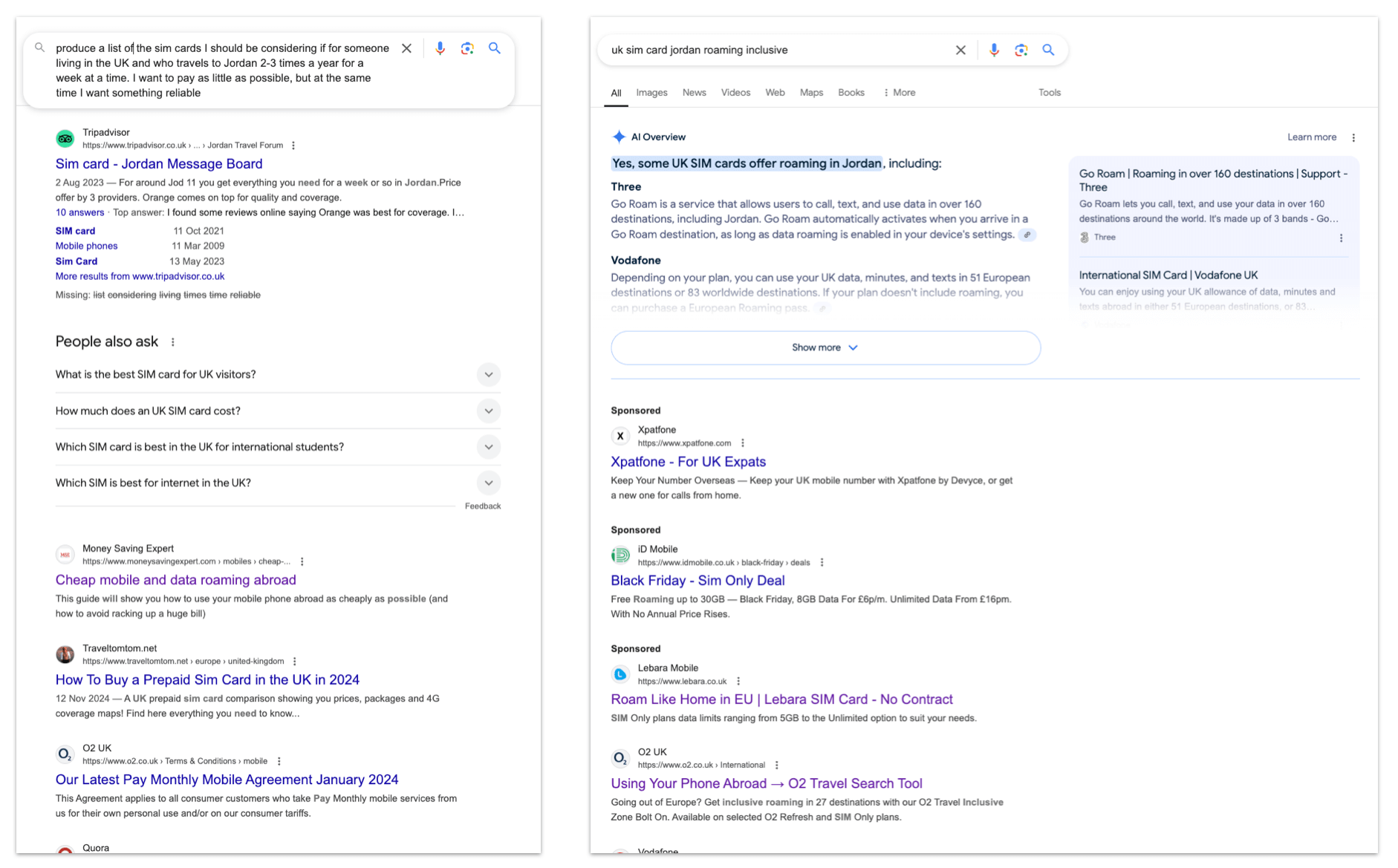
Task: Start voice search in left window
Action: click(440, 48)
